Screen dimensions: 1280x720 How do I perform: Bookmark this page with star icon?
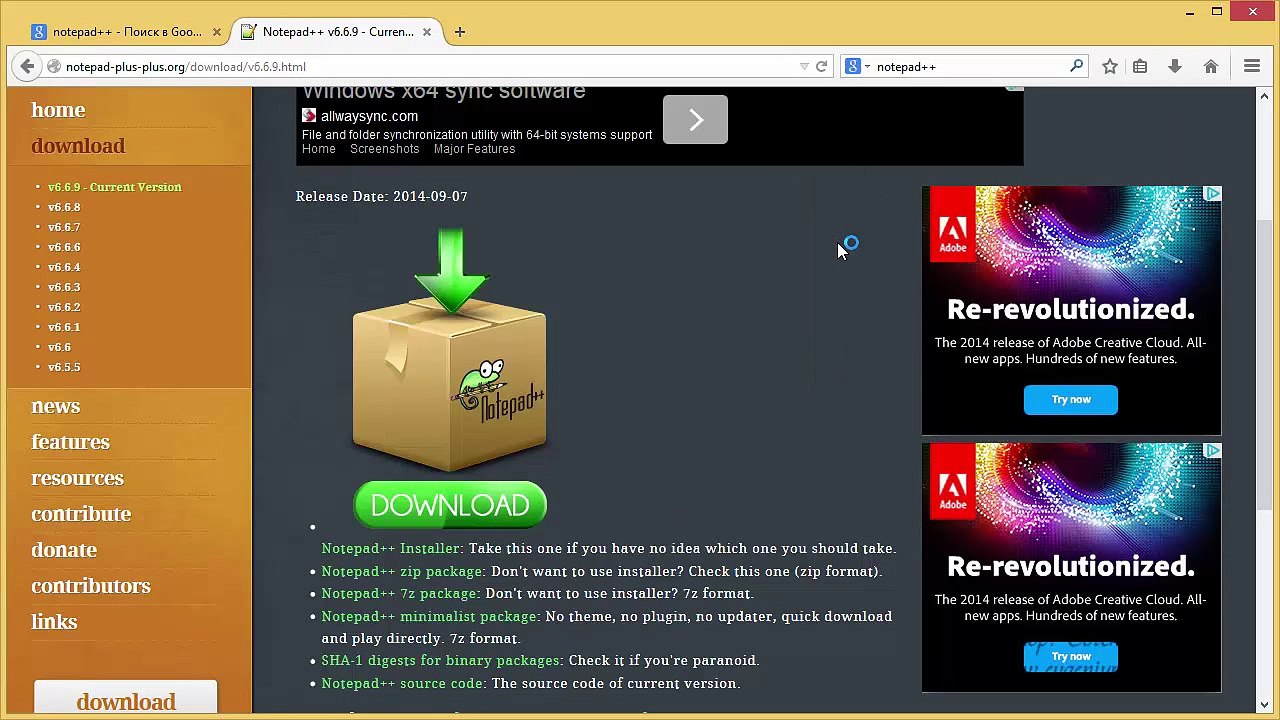click(1109, 66)
